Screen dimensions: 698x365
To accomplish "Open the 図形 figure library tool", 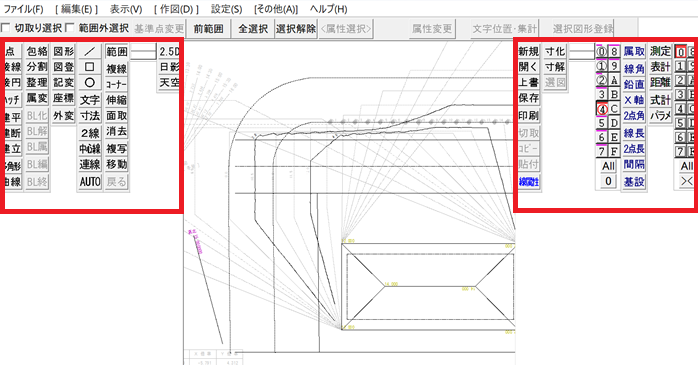I will (64, 52).
